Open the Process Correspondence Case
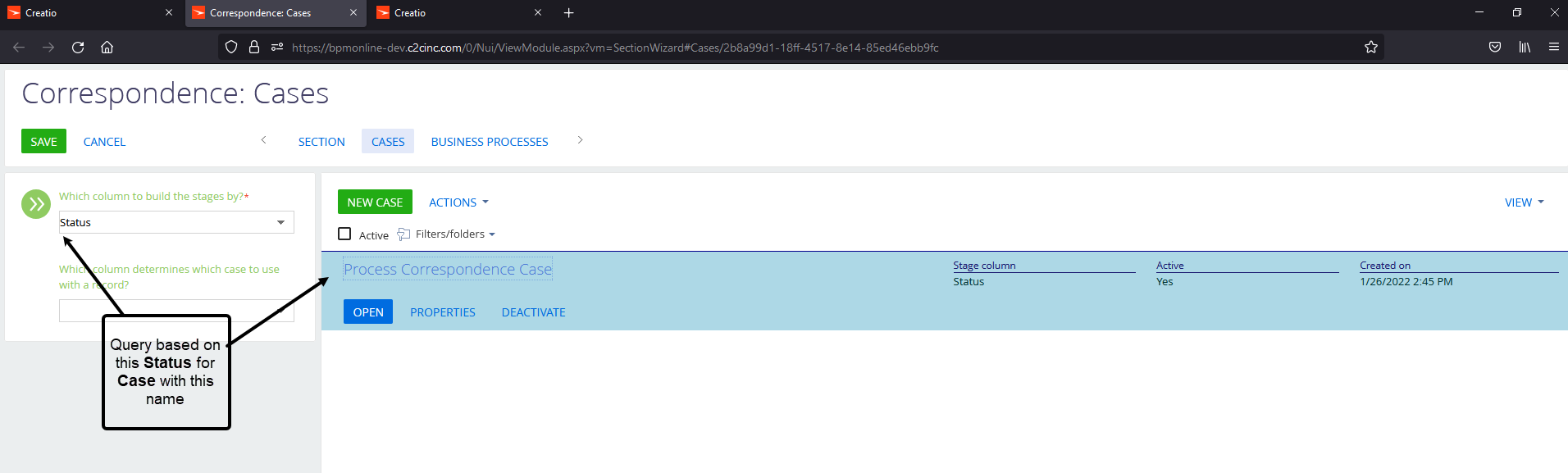The image size is (1568, 473). pyautogui.click(x=368, y=312)
